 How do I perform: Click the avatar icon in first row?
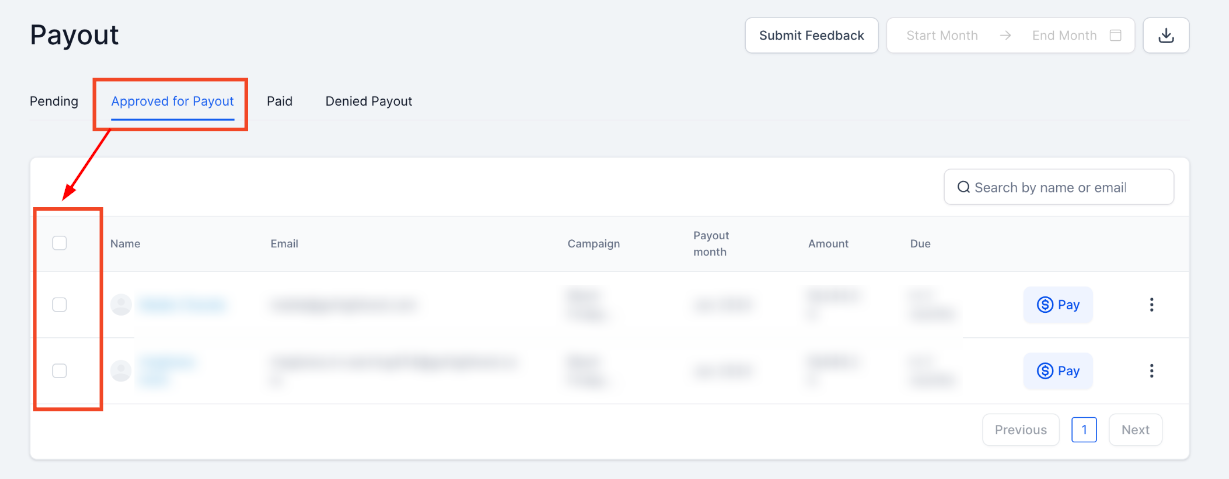pos(121,305)
